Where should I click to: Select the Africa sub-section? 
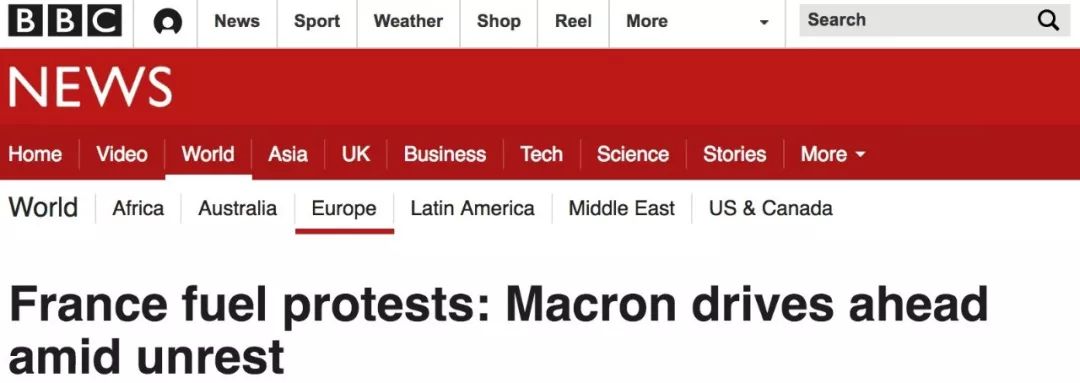138,208
